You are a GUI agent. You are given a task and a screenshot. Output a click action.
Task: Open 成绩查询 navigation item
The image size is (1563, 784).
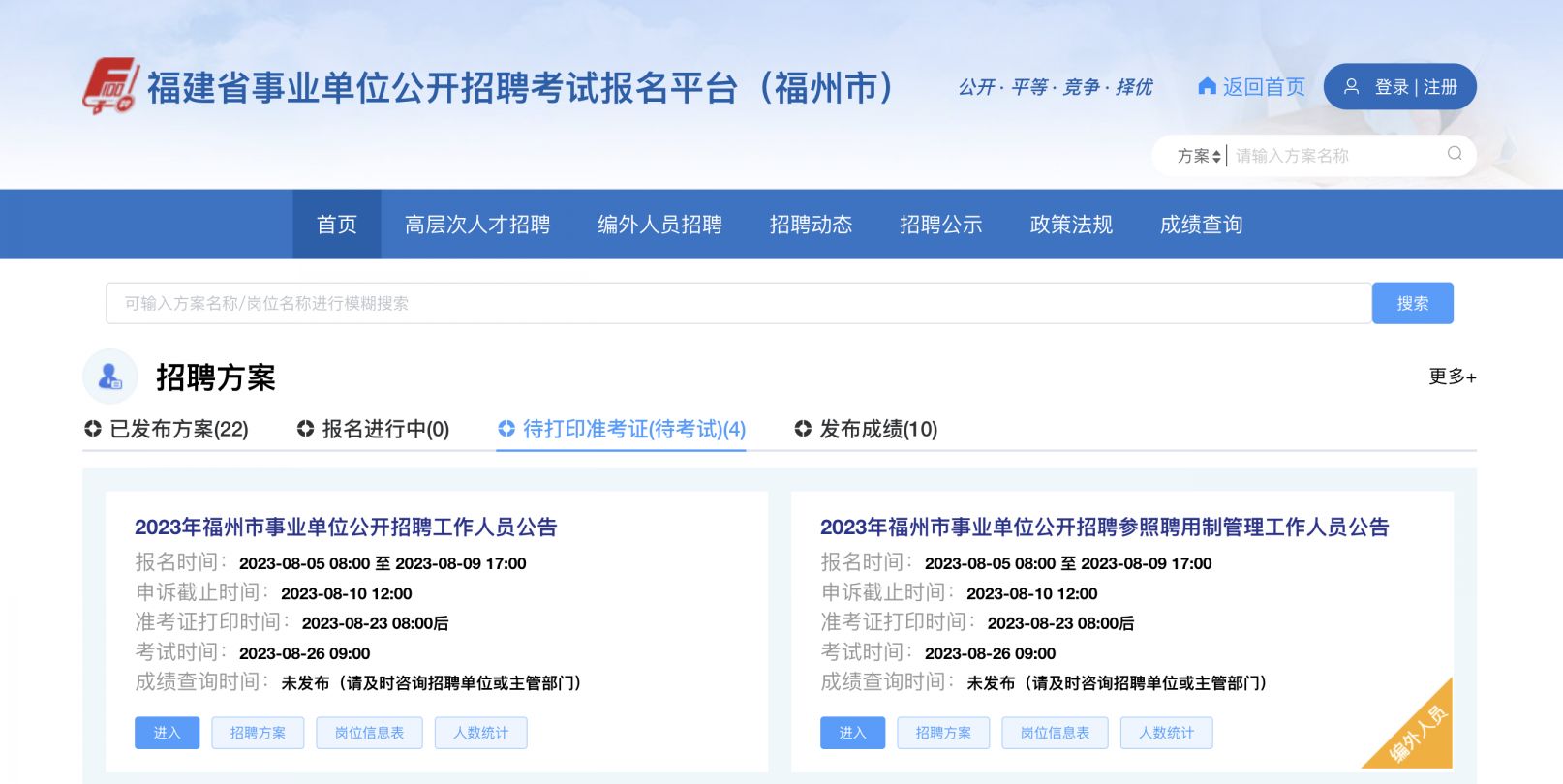[1201, 225]
